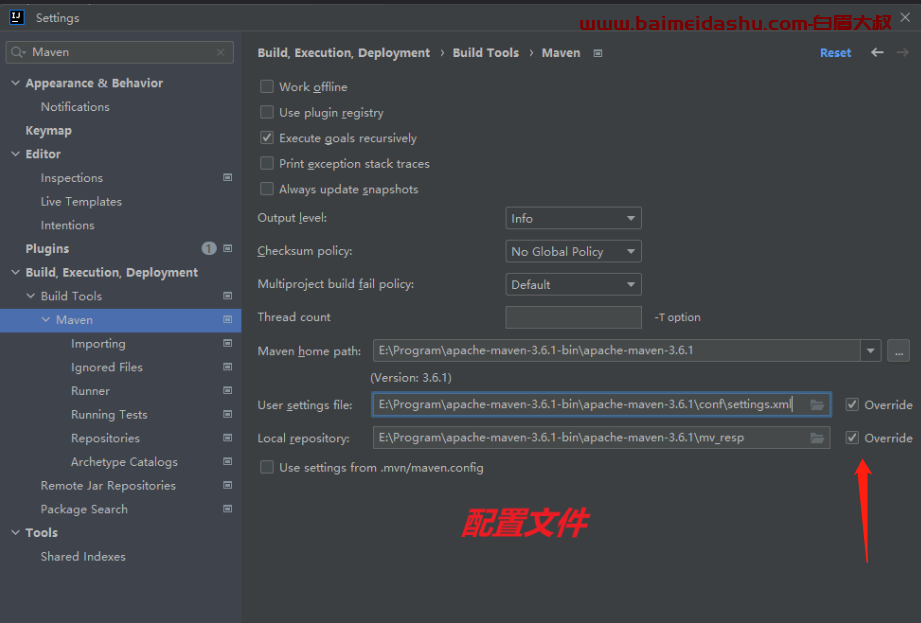Click the project-level icon beside Running Tests

pos(227,414)
